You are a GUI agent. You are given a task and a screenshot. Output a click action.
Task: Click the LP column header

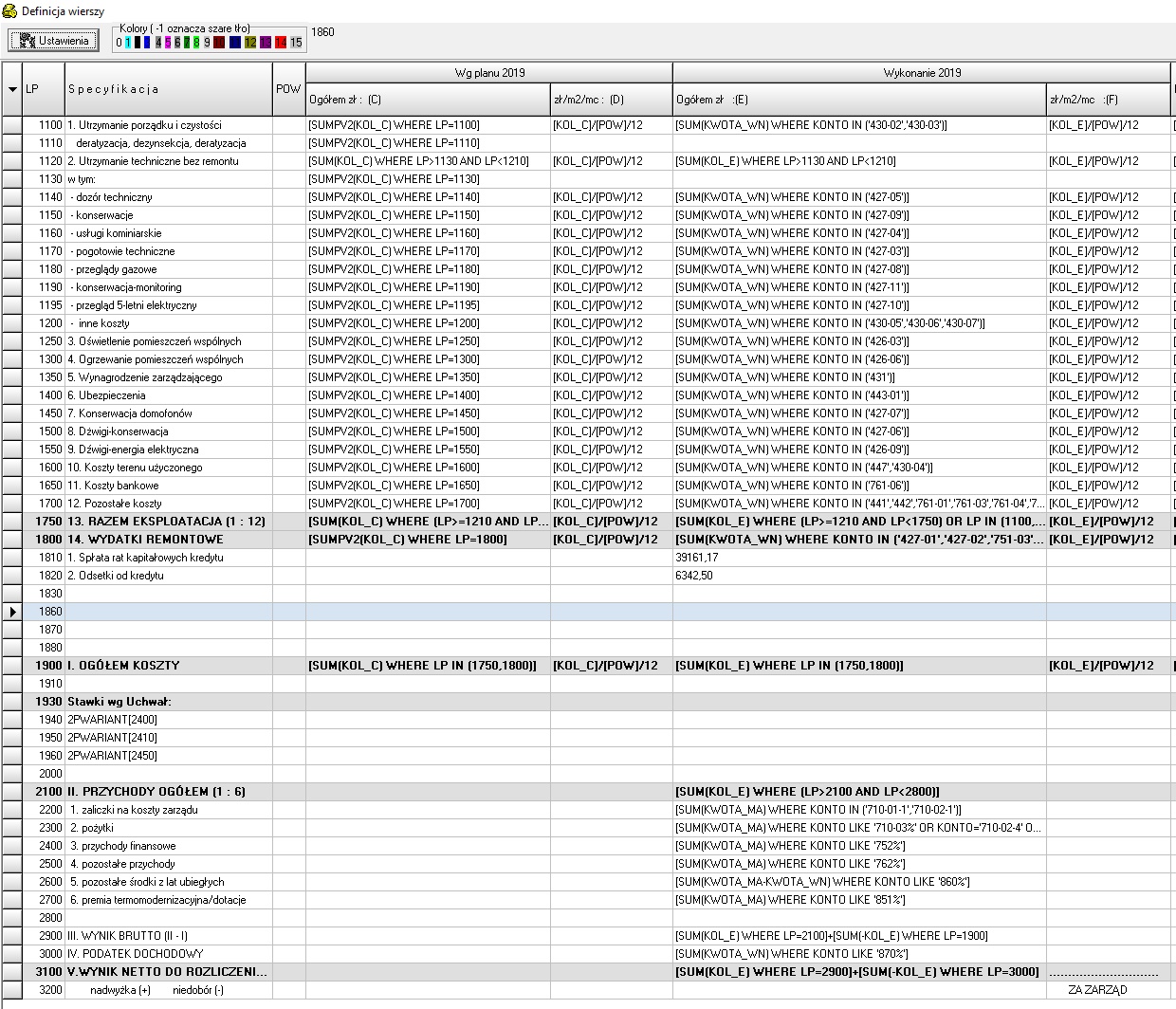[x=44, y=89]
